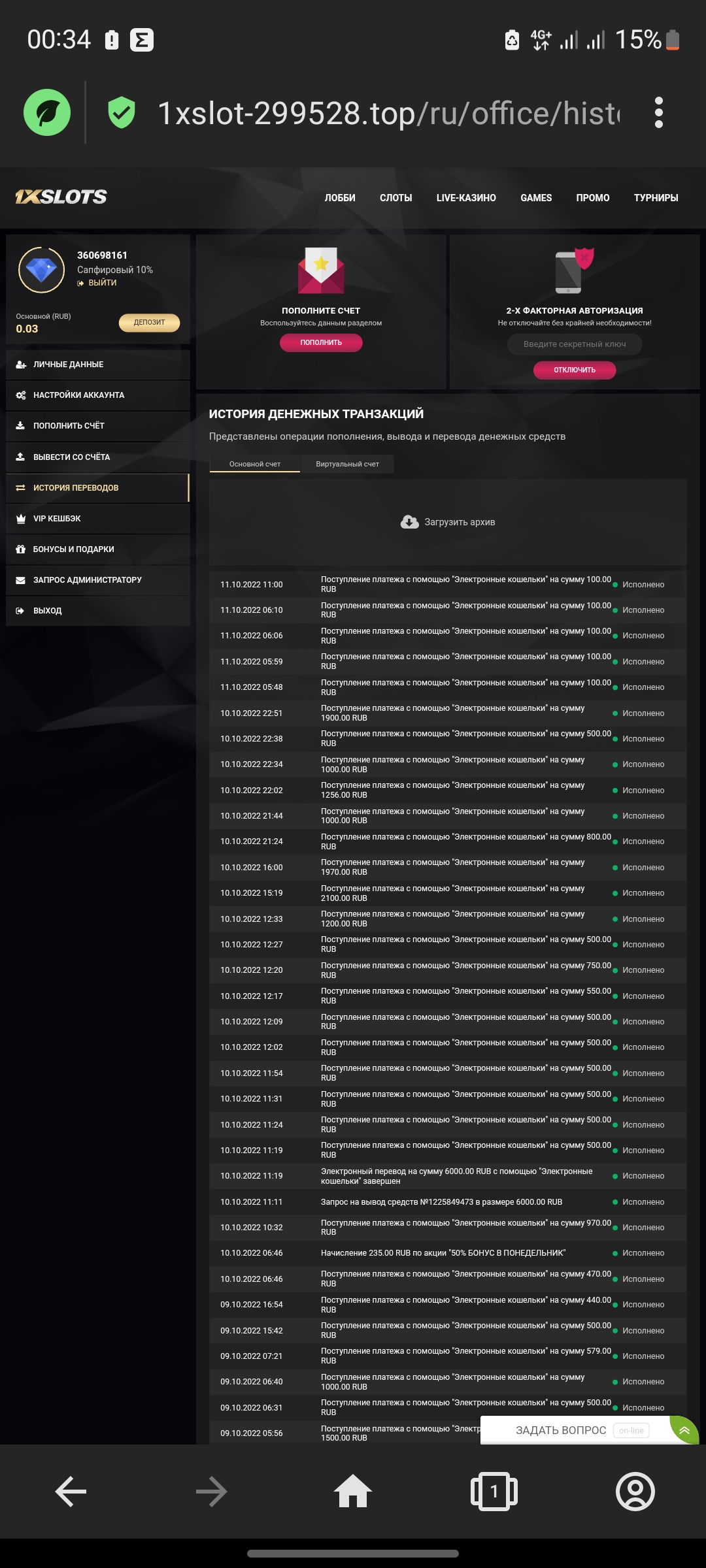The height and width of the screenshot is (1568, 706).
Task: Tap the browser three-dot menu icon
Action: (x=658, y=112)
